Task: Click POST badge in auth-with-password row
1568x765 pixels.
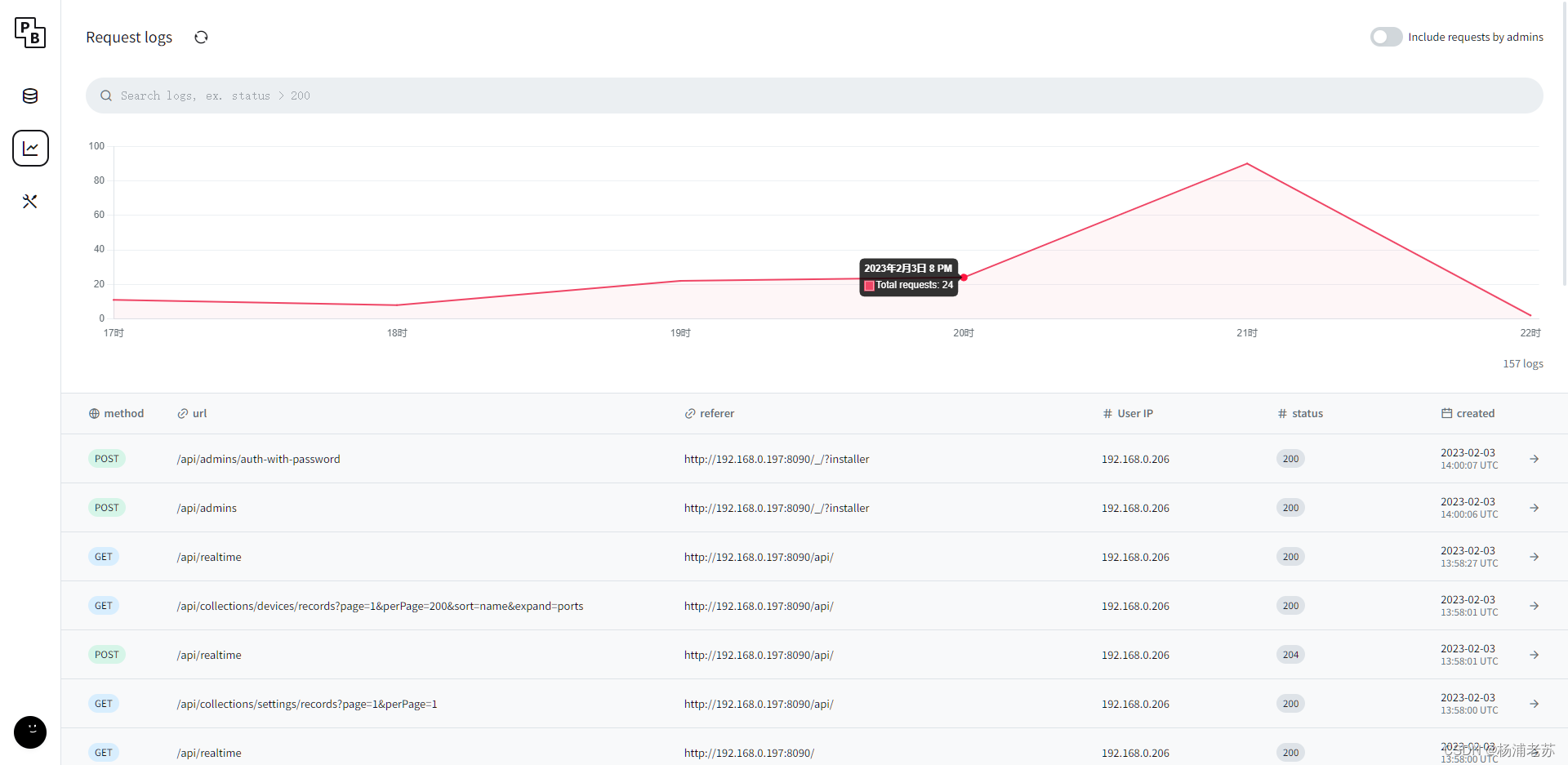Action: (x=107, y=459)
